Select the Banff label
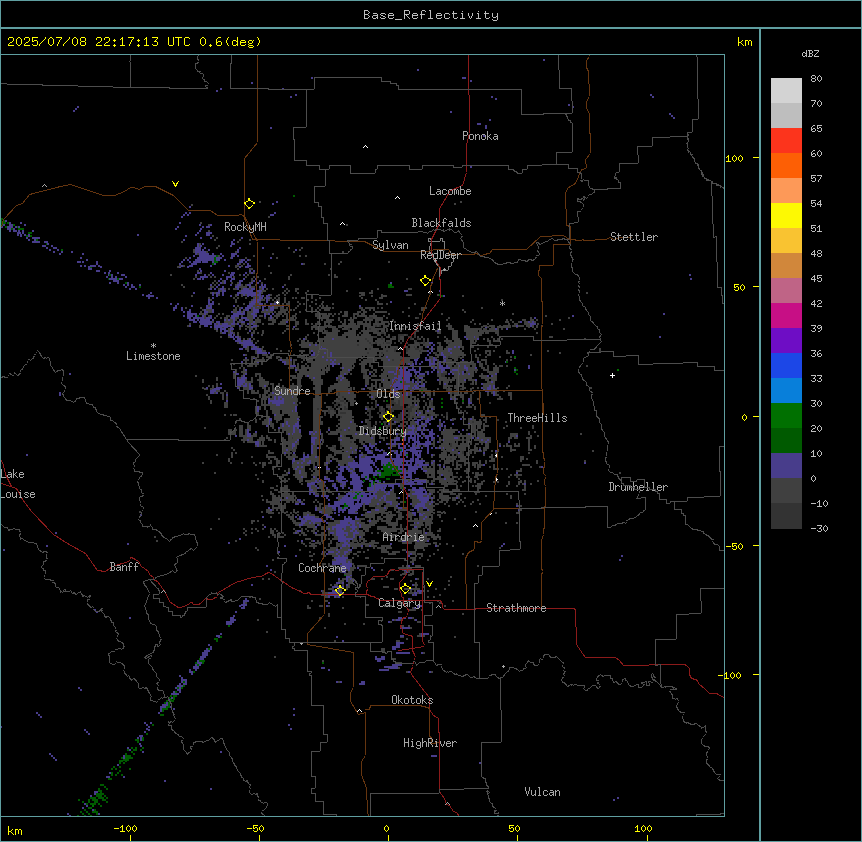The height and width of the screenshot is (842, 862). pos(124,567)
